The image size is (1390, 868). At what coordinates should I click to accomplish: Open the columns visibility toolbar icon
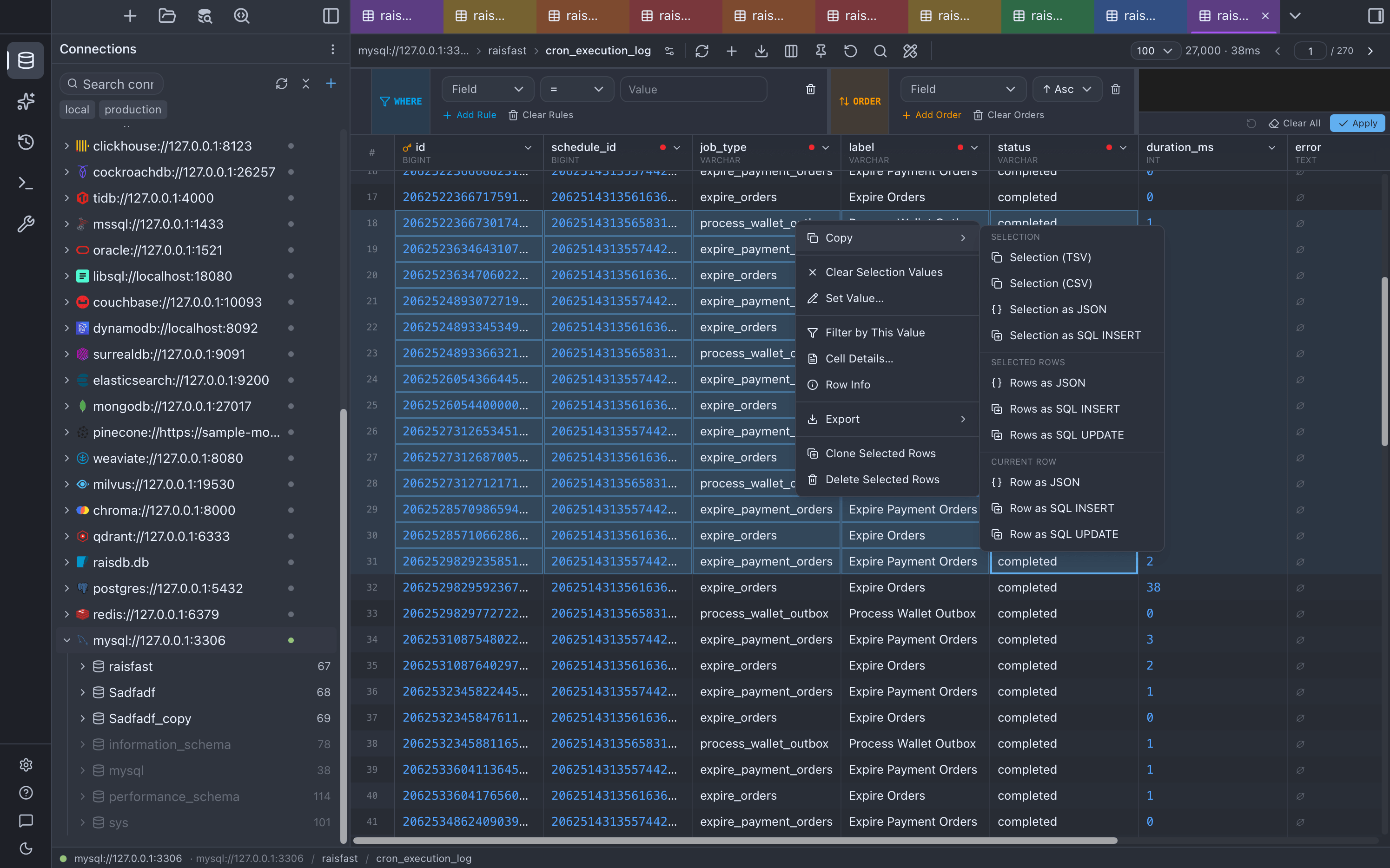tap(791, 51)
